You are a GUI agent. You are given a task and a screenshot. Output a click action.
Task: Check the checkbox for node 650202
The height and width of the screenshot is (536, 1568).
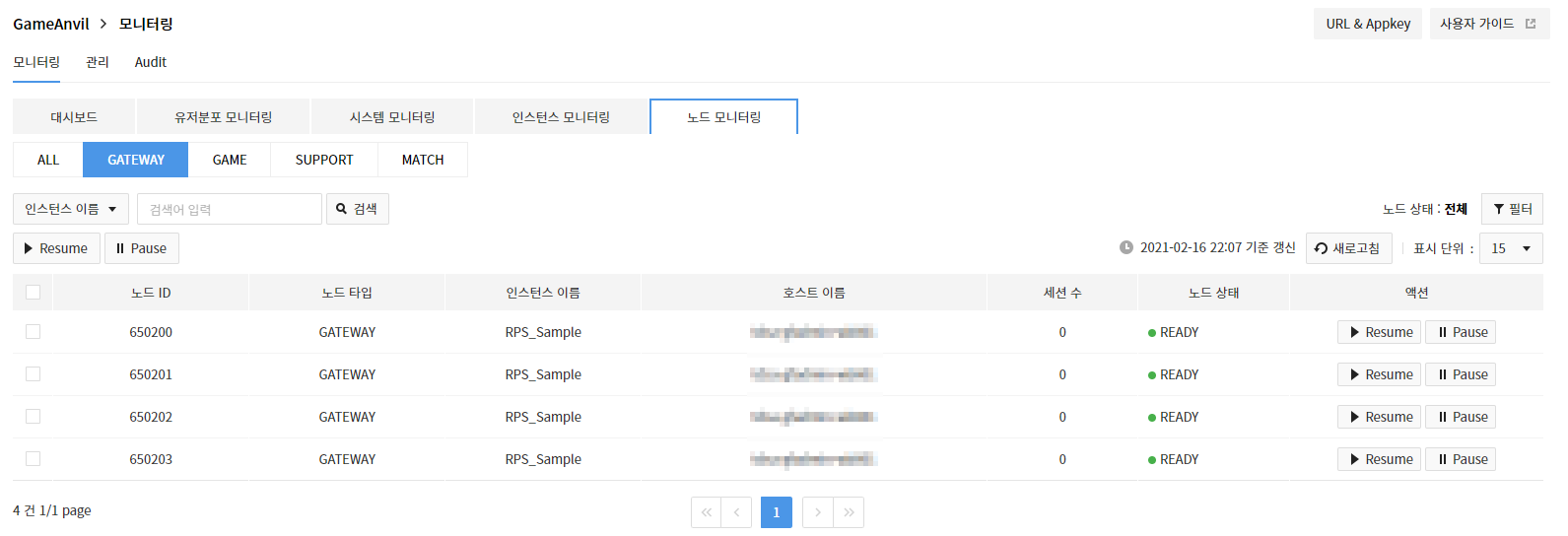click(33, 416)
